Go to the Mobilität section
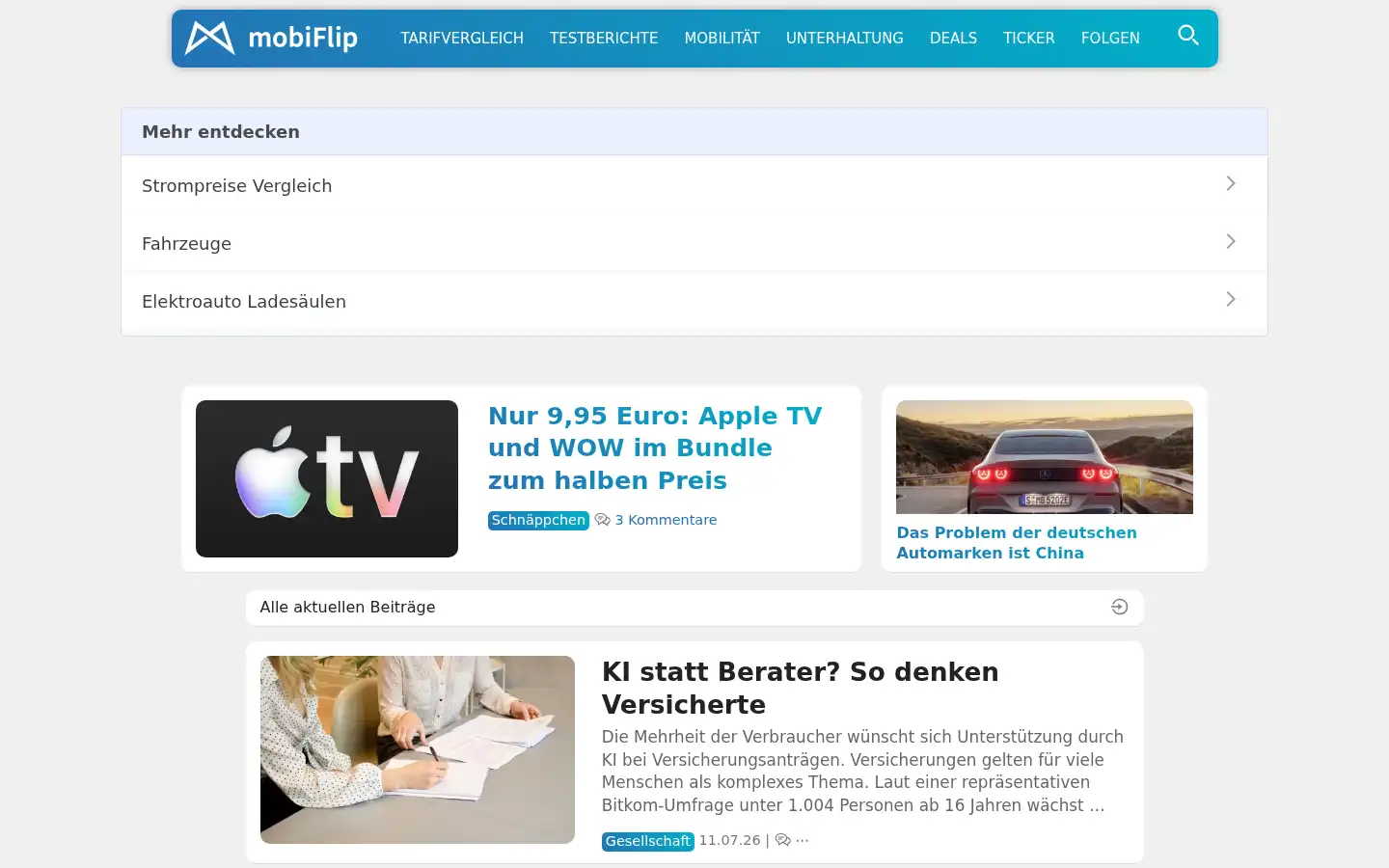 pos(722,39)
